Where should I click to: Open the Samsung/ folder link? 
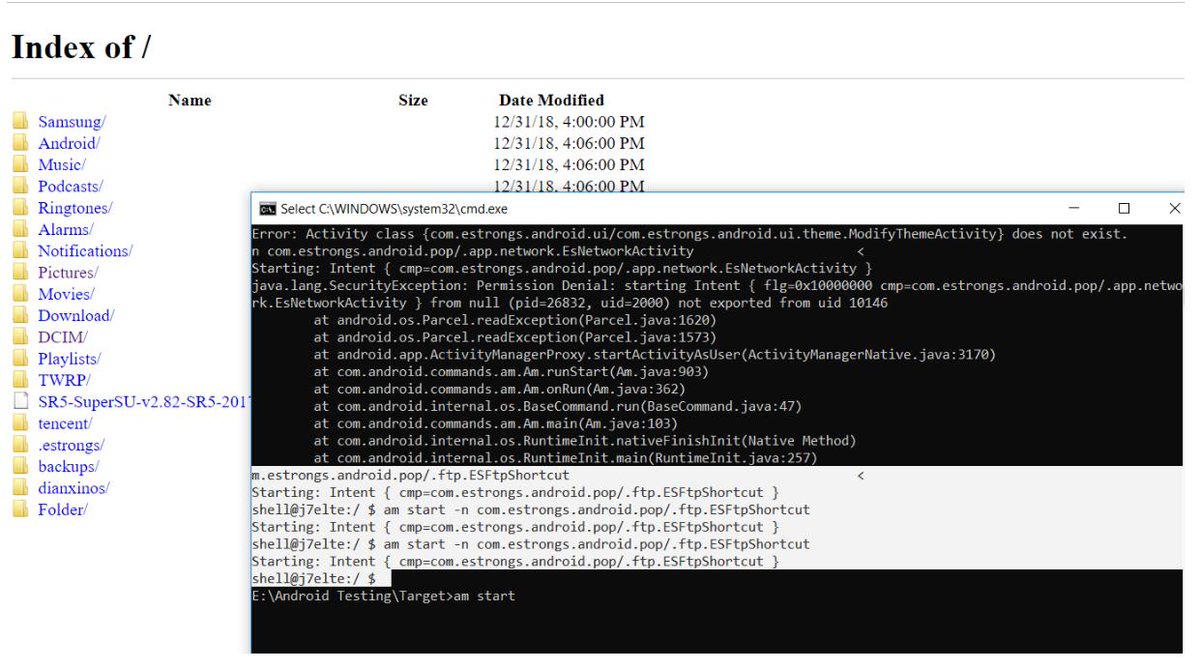(x=71, y=122)
